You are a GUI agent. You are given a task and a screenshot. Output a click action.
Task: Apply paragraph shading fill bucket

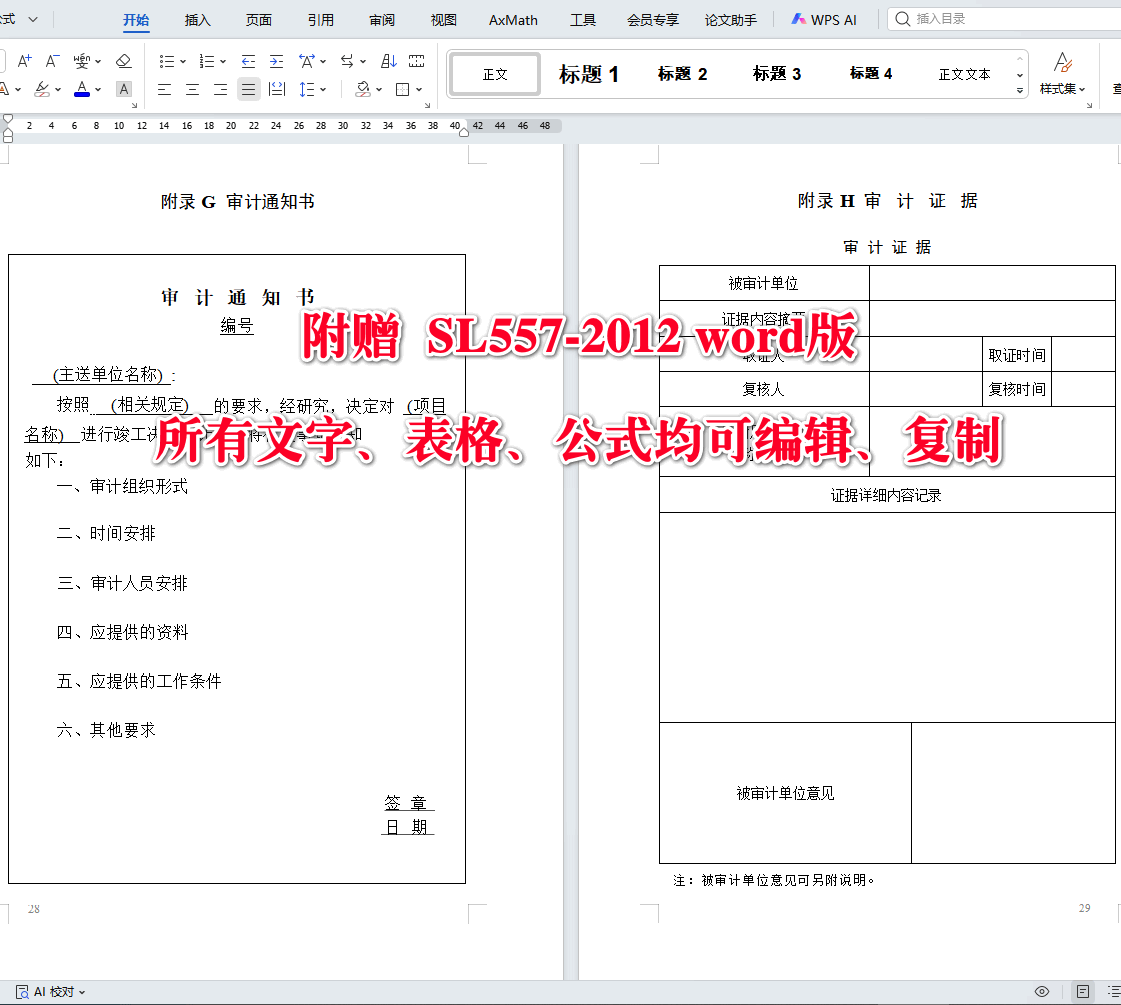(x=363, y=89)
